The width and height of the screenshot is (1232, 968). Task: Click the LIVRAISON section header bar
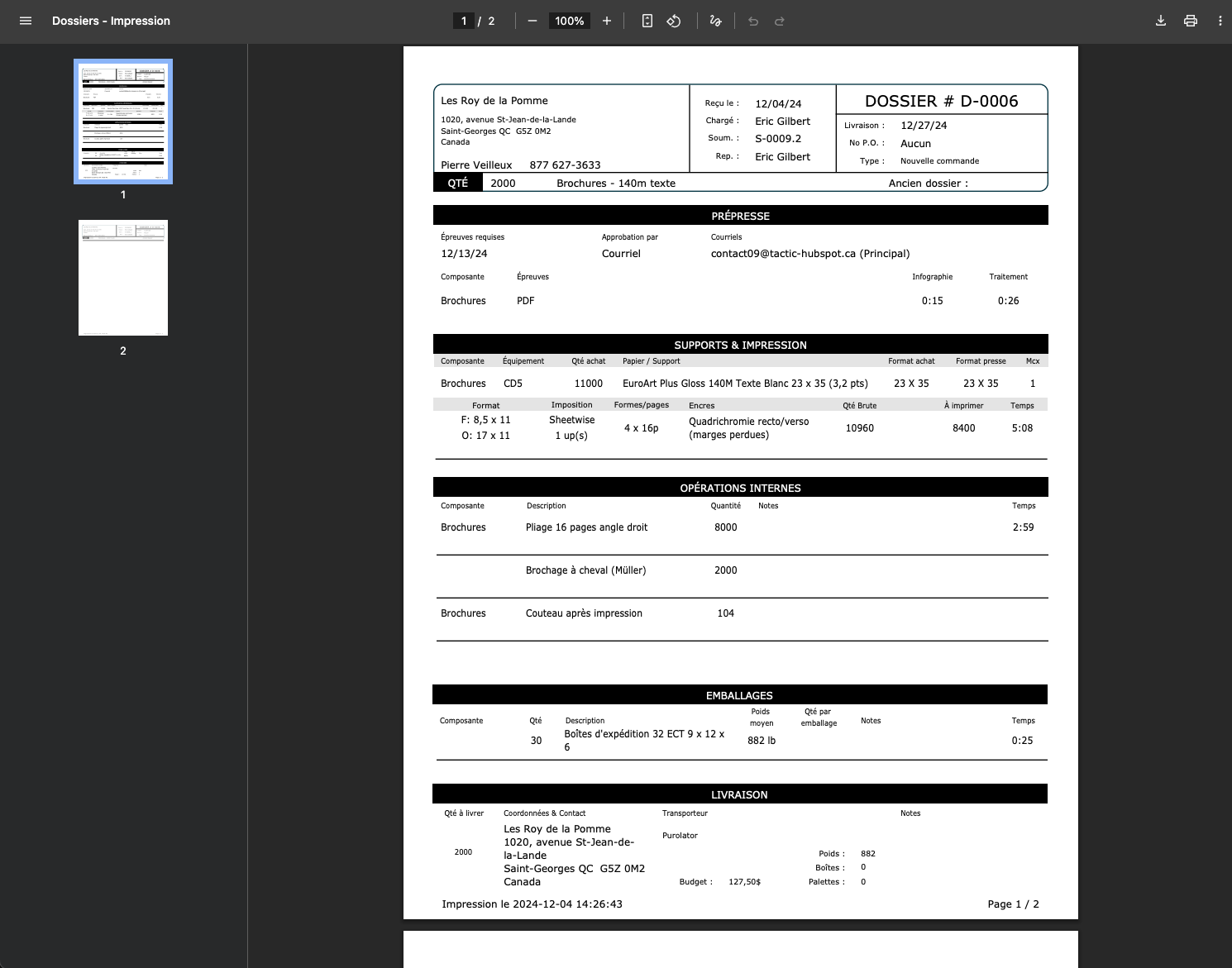click(x=739, y=794)
